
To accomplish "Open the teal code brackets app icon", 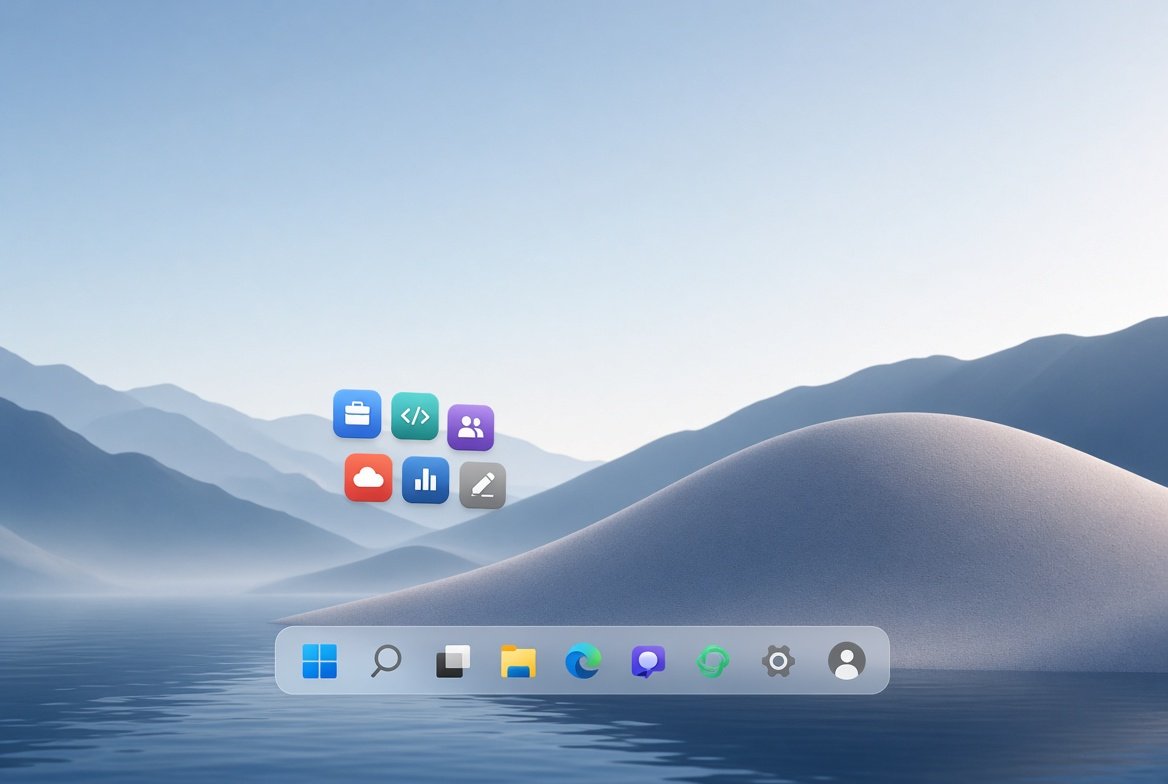I will pos(415,416).
